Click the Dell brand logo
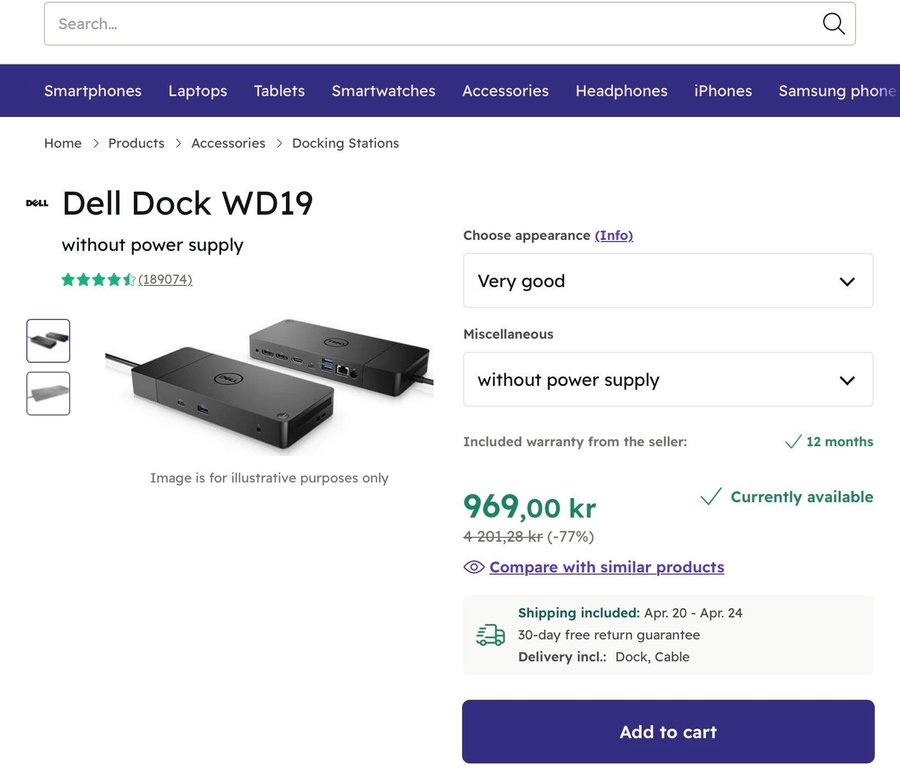This screenshot has height=769, width=900. point(37,203)
